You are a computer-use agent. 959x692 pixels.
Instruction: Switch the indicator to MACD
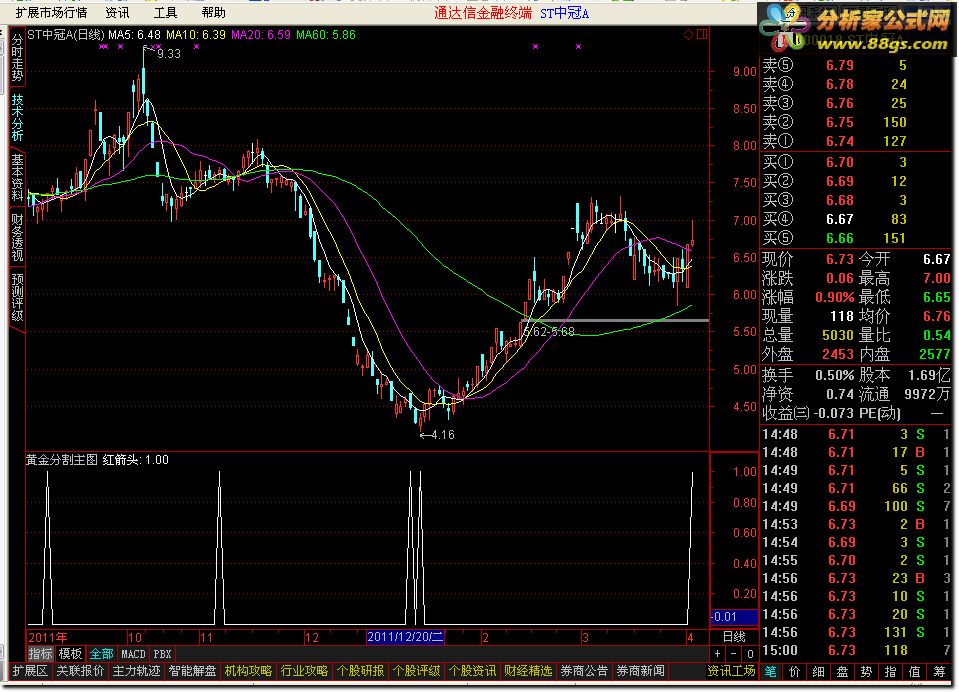pyautogui.click(x=133, y=654)
